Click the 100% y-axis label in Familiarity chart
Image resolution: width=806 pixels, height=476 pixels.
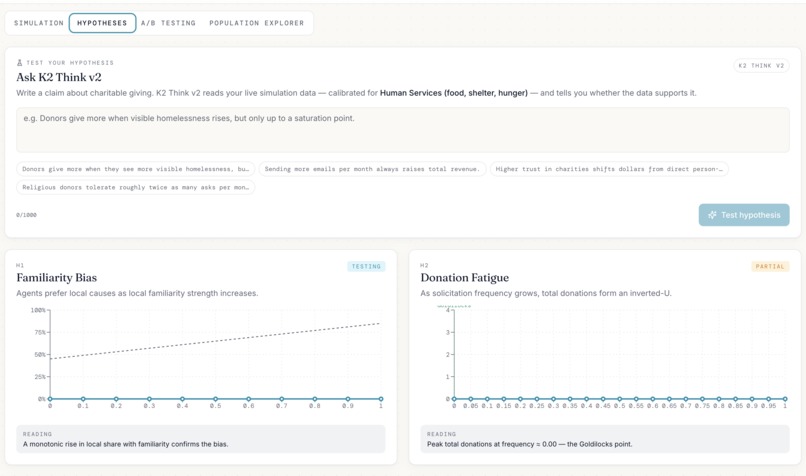click(38, 310)
